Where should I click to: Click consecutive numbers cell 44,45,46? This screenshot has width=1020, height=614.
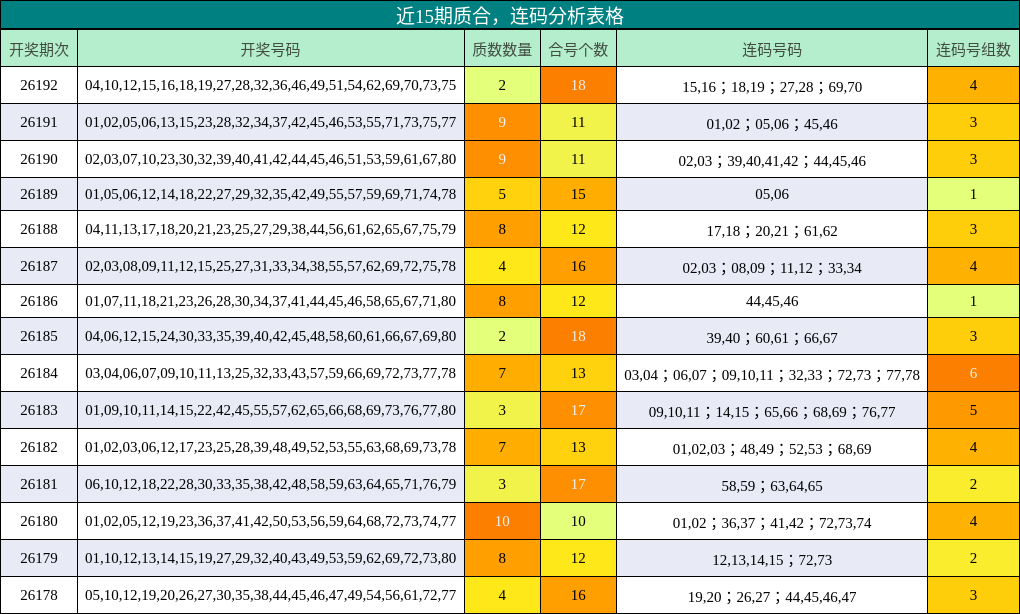(x=772, y=302)
